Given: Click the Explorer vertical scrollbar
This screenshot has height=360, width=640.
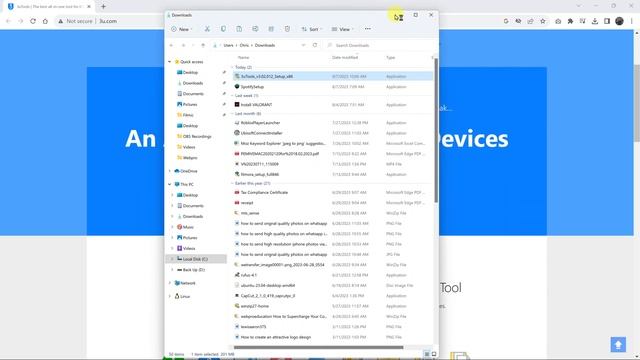Looking at the screenshot, I should pyautogui.click(x=436, y=131).
